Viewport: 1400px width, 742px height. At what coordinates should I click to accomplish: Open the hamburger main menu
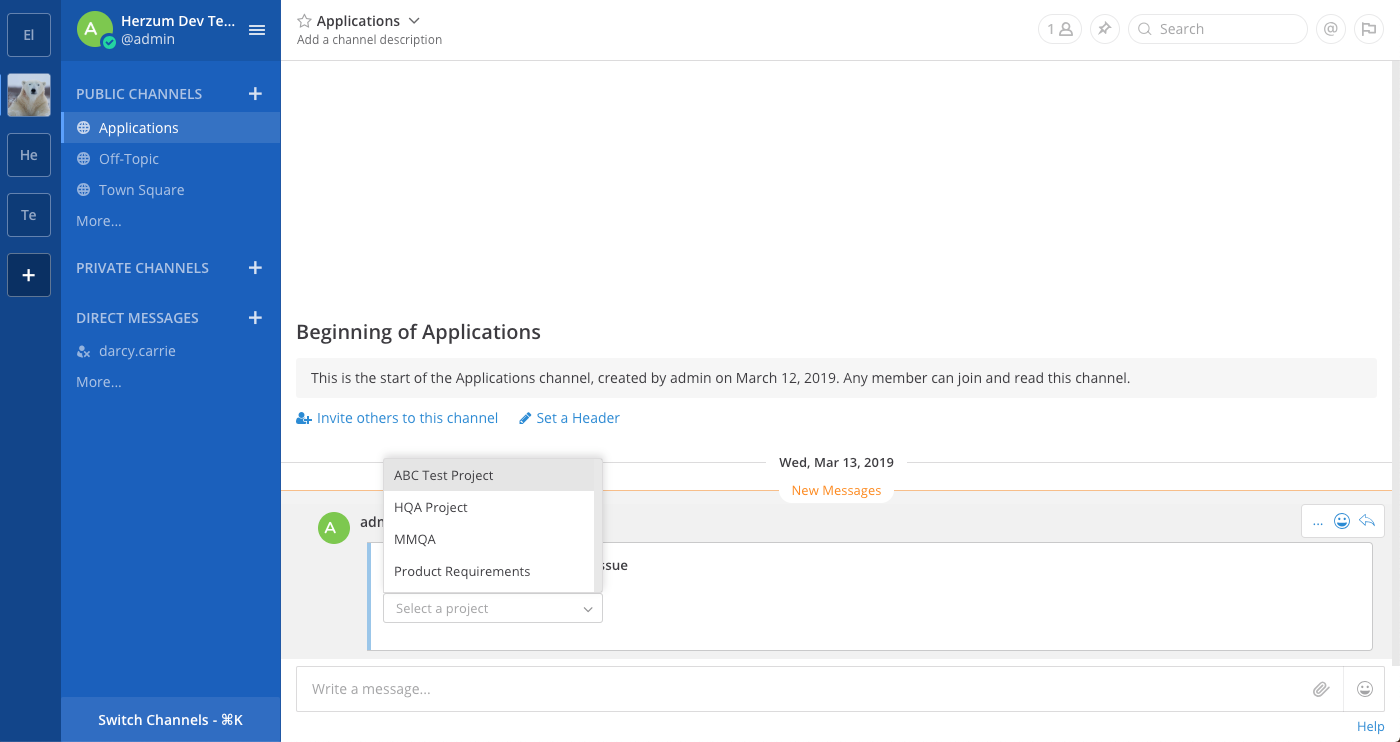[x=257, y=30]
